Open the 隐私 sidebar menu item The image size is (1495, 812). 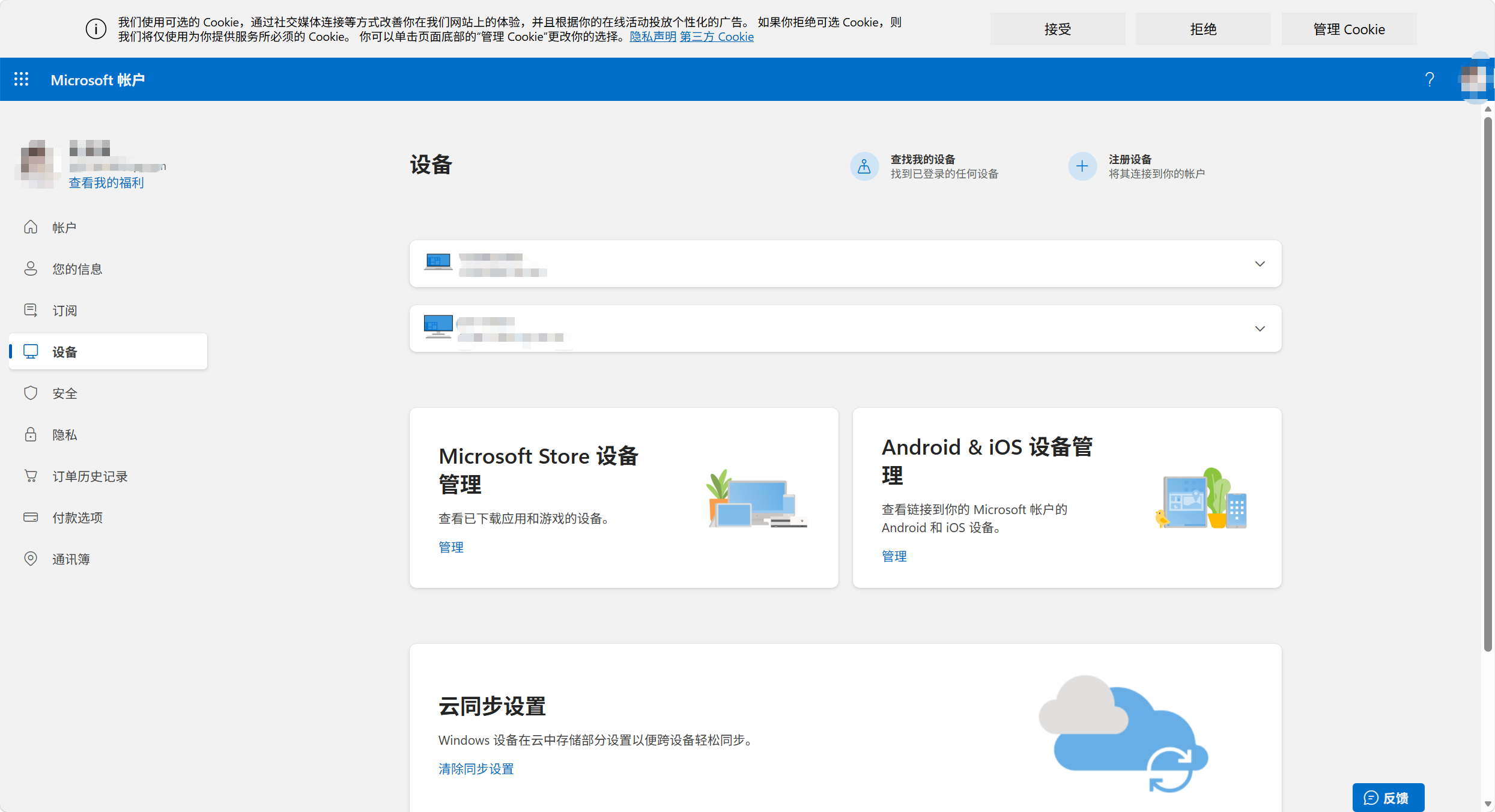[x=108, y=434]
